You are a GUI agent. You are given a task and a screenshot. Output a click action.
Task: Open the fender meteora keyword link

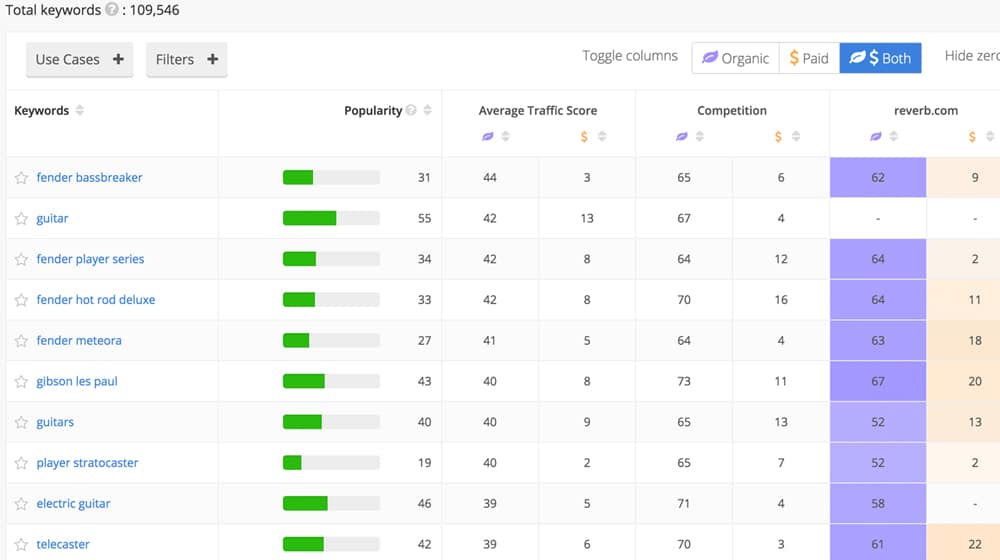coord(79,341)
